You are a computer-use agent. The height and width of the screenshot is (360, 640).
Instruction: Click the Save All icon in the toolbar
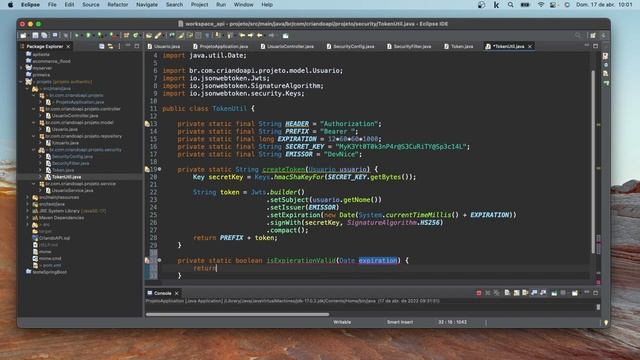(x=44, y=36)
